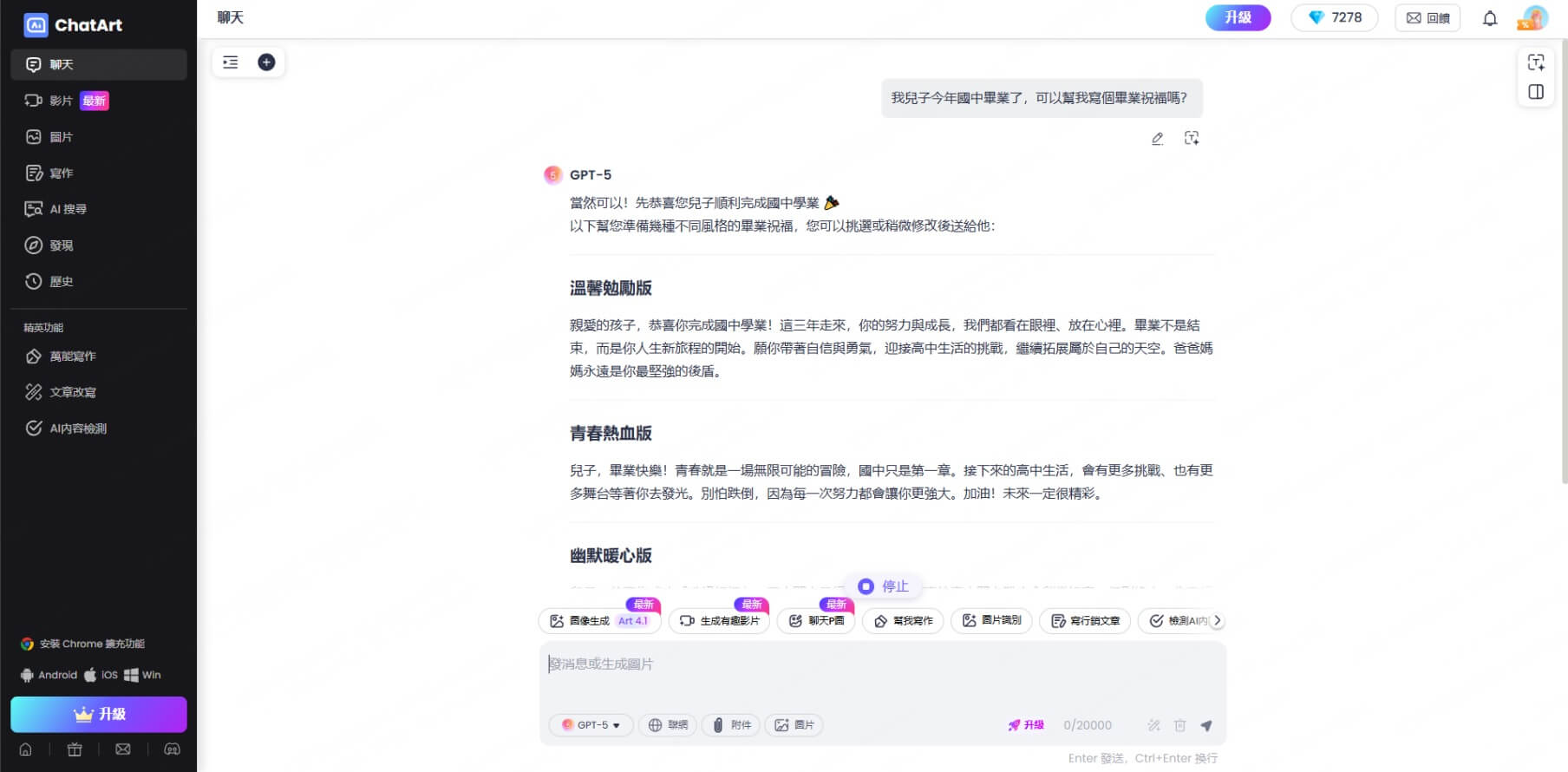Edit the user message with pencil icon
Viewport: 1568px width, 772px height.
click(1157, 139)
